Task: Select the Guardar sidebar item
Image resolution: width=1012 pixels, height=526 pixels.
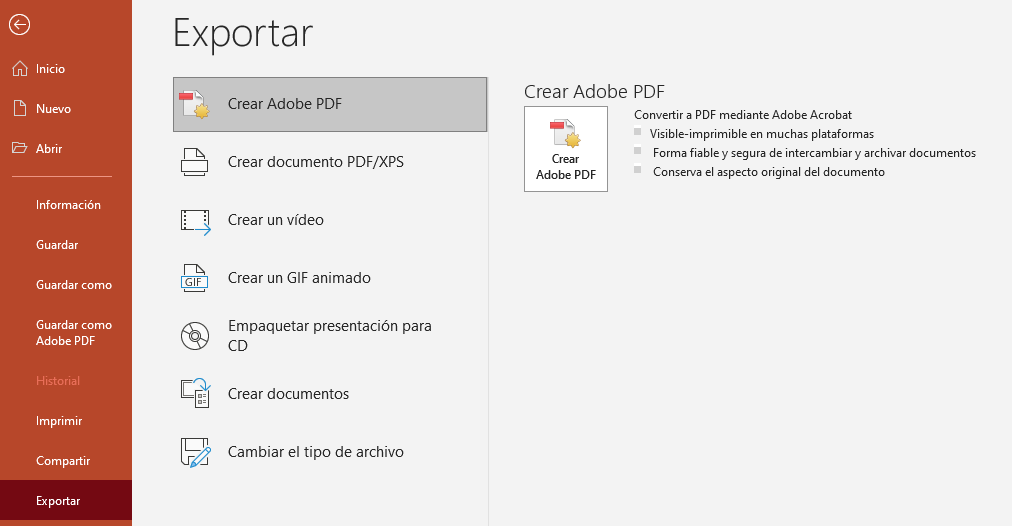Action: point(57,245)
